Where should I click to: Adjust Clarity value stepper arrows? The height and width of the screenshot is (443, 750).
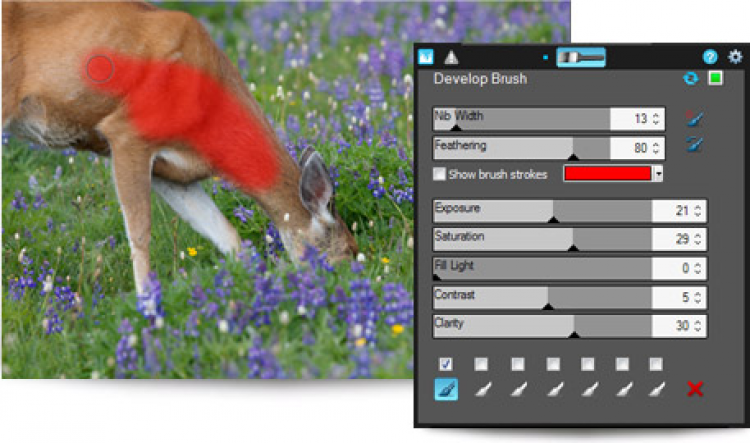(x=697, y=326)
